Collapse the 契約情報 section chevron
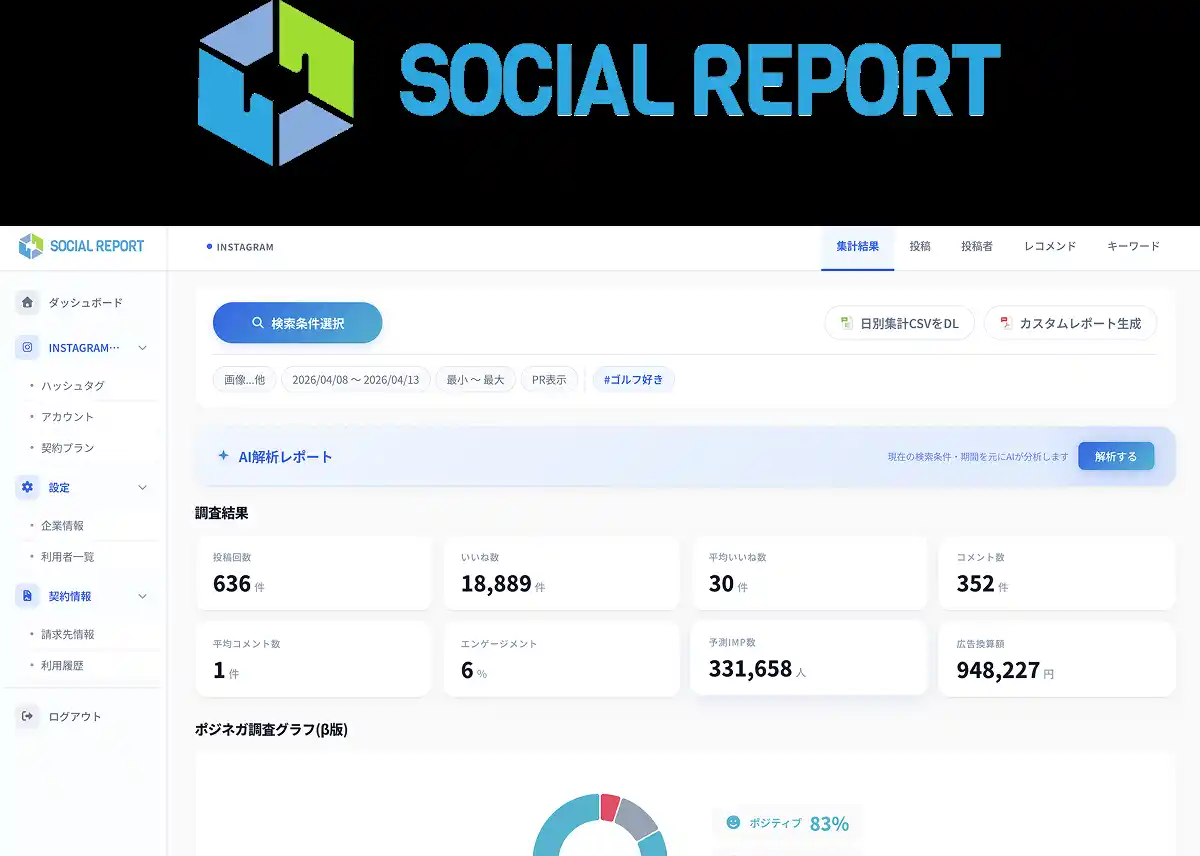Image resolution: width=1200 pixels, height=856 pixels. point(142,596)
